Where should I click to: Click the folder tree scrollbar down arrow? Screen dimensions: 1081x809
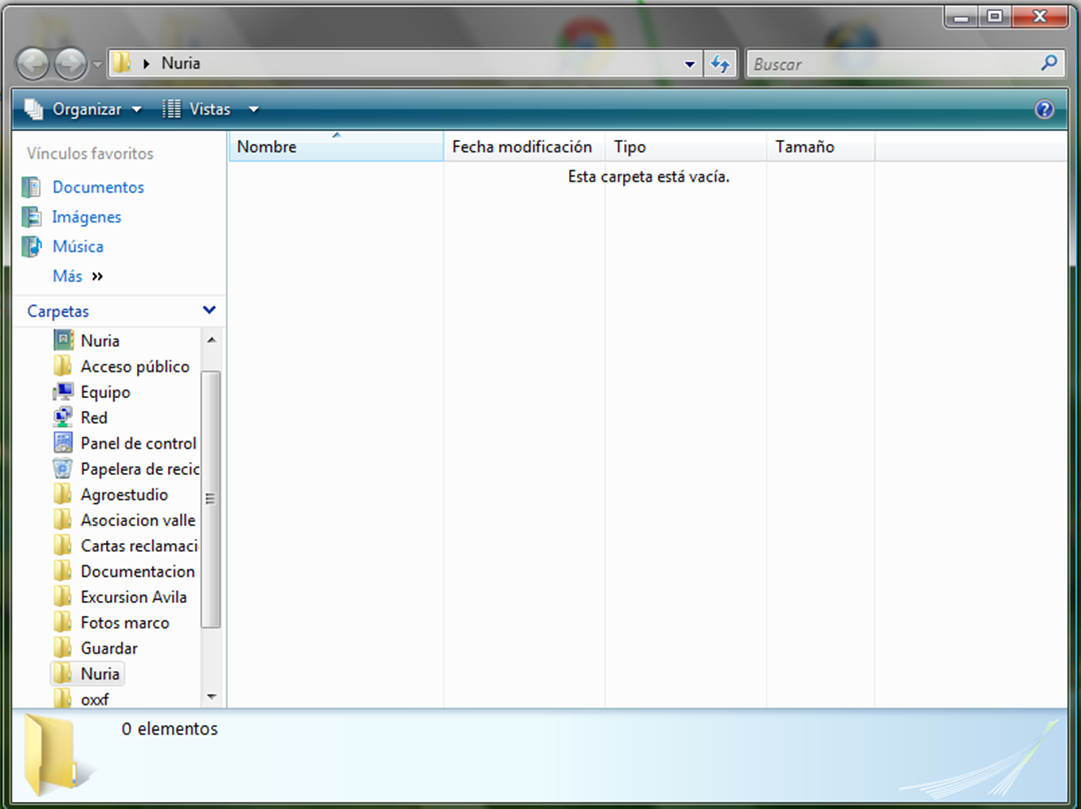[x=211, y=696]
